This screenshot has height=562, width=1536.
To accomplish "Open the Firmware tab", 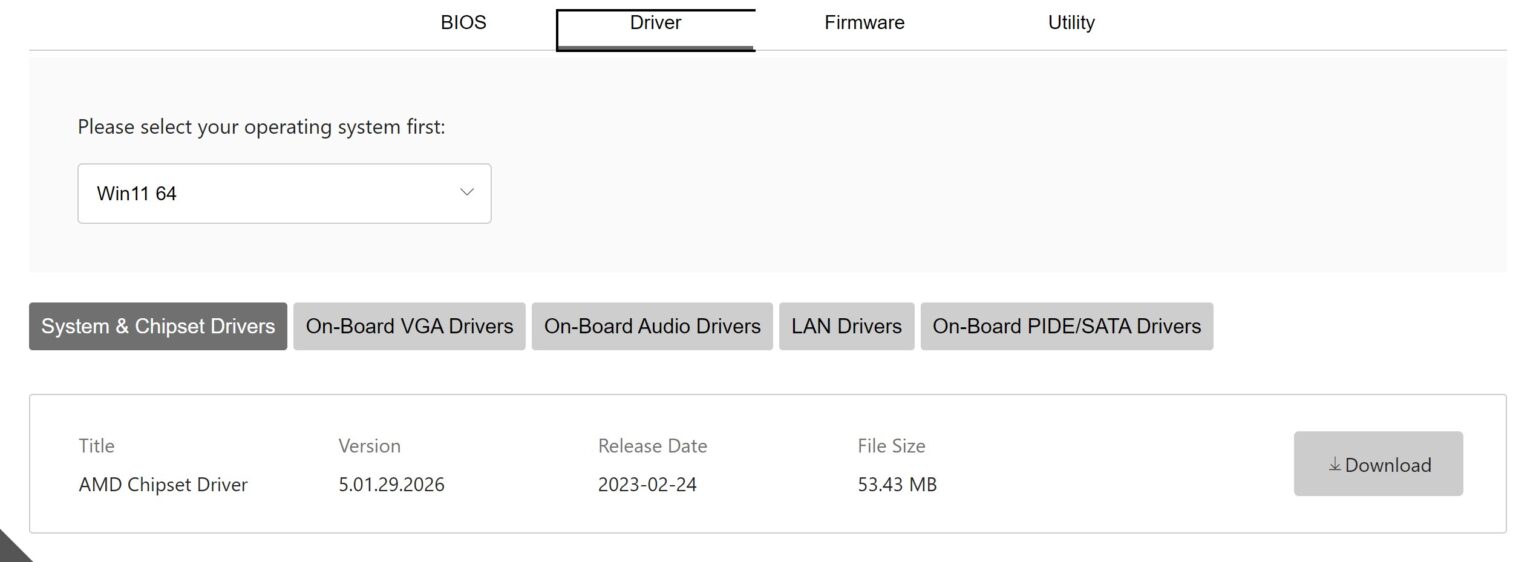I will click(x=864, y=23).
